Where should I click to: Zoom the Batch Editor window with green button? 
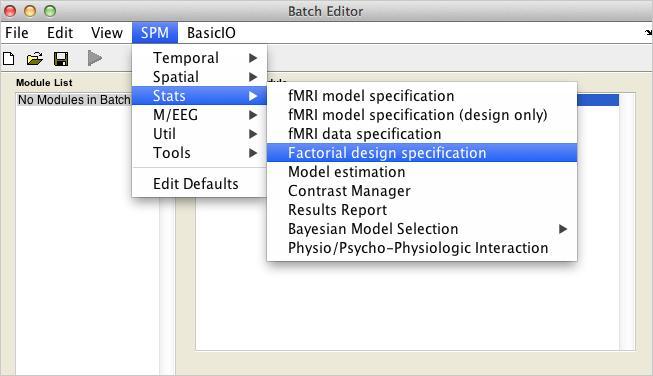point(50,11)
